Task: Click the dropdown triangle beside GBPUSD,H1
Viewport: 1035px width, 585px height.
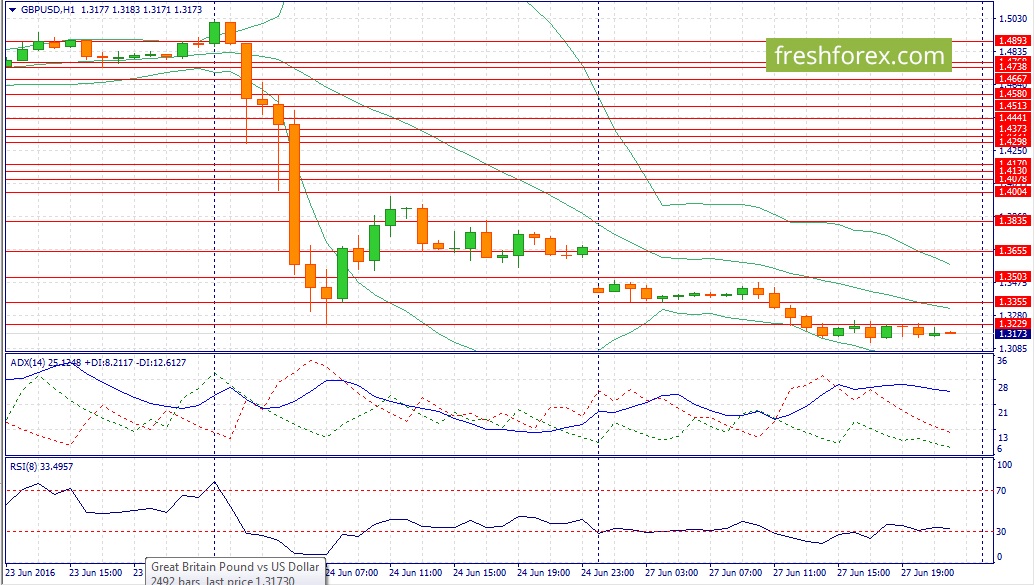Action: click(10, 9)
